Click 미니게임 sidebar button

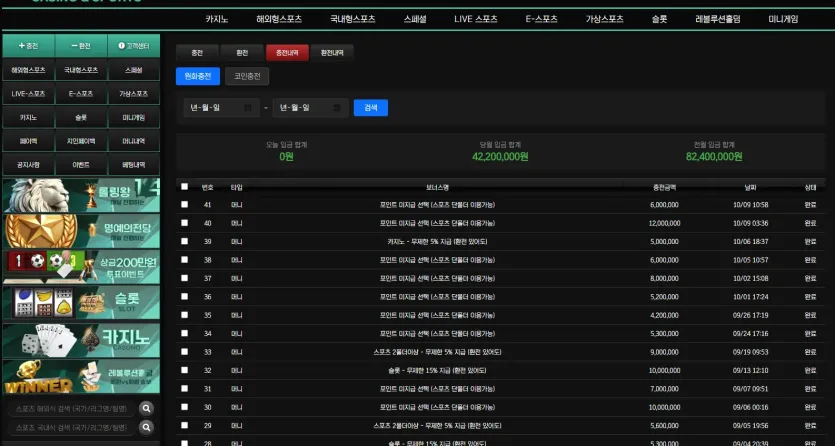(x=134, y=118)
